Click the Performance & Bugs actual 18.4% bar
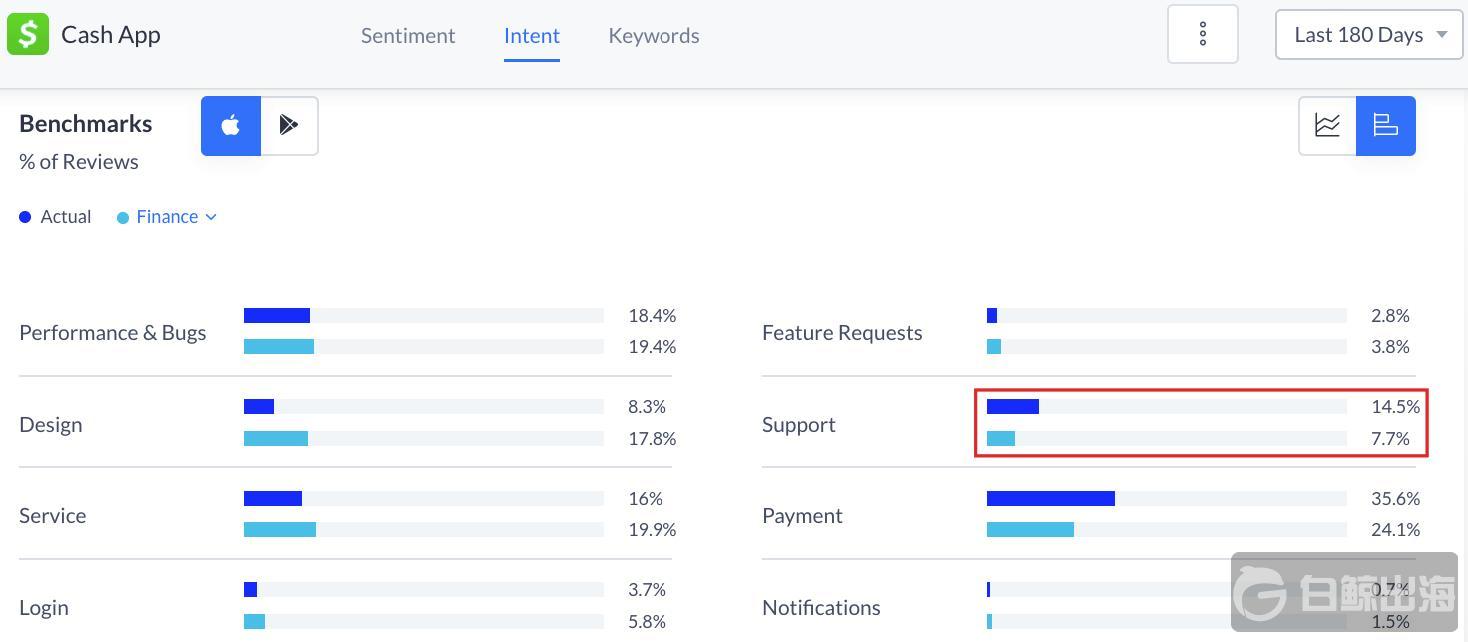Screen dimensions: 1468x642 click(277, 316)
